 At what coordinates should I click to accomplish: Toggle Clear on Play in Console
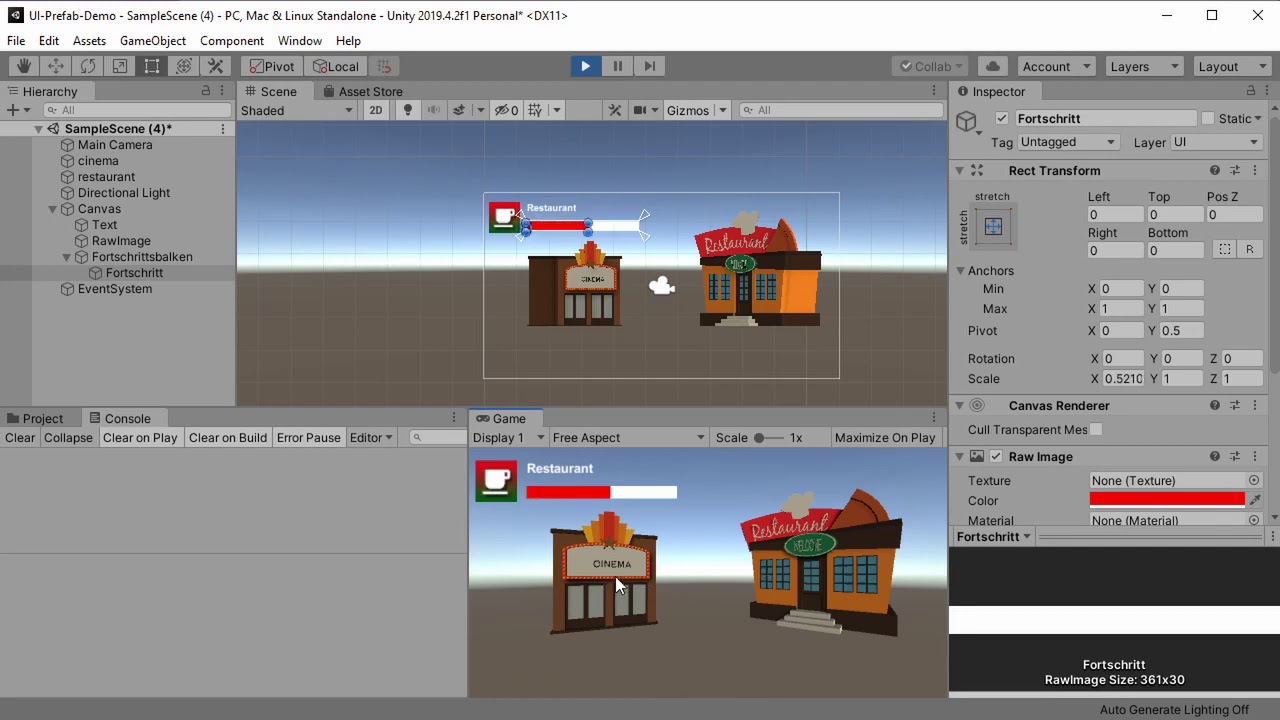[x=140, y=437]
